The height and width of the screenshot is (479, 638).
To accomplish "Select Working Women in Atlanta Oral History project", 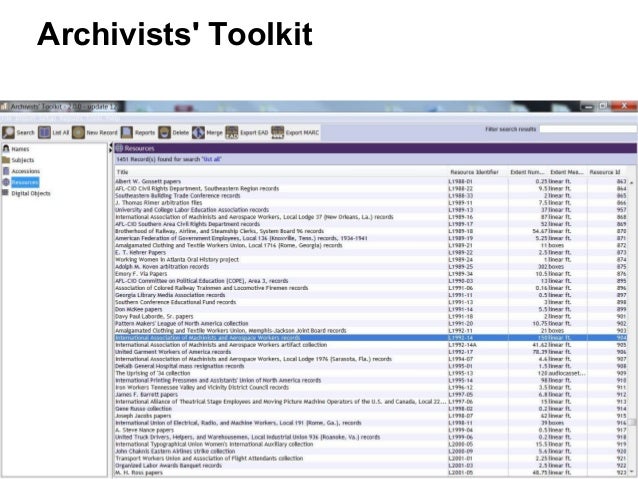I will tap(371, 259).
